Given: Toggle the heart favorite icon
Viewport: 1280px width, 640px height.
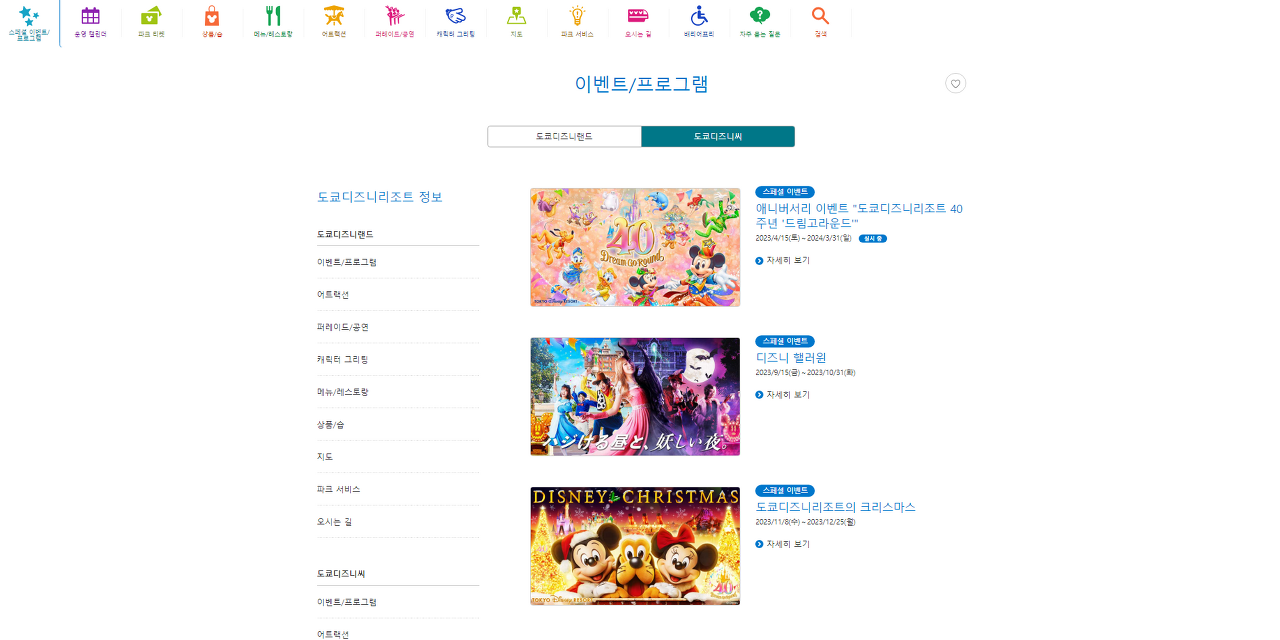Looking at the screenshot, I should click(955, 83).
